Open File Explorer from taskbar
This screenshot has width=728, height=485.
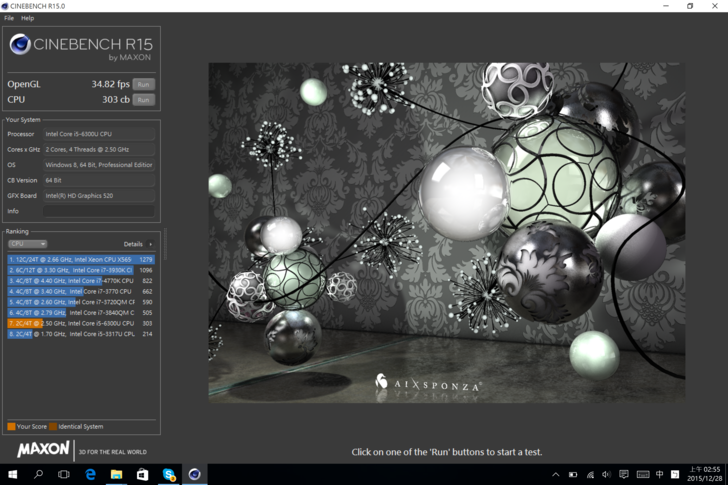click(x=116, y=474)
